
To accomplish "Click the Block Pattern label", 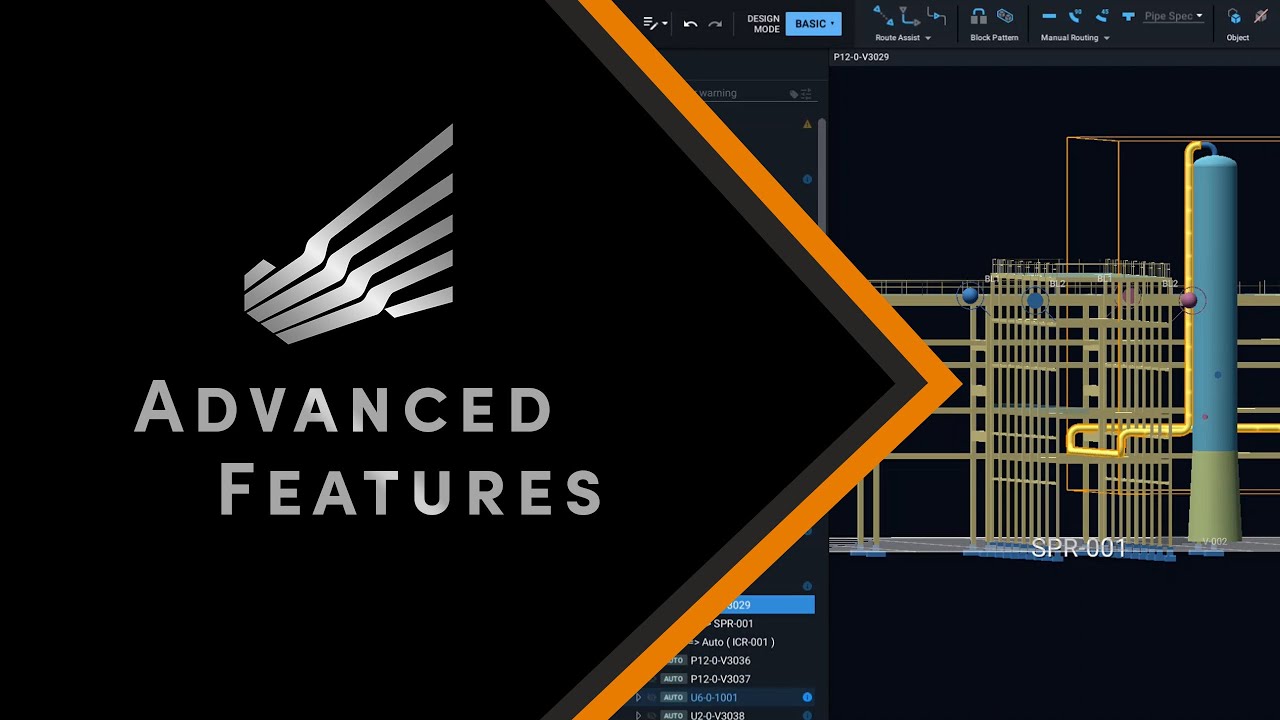I will tap(994, 38).
